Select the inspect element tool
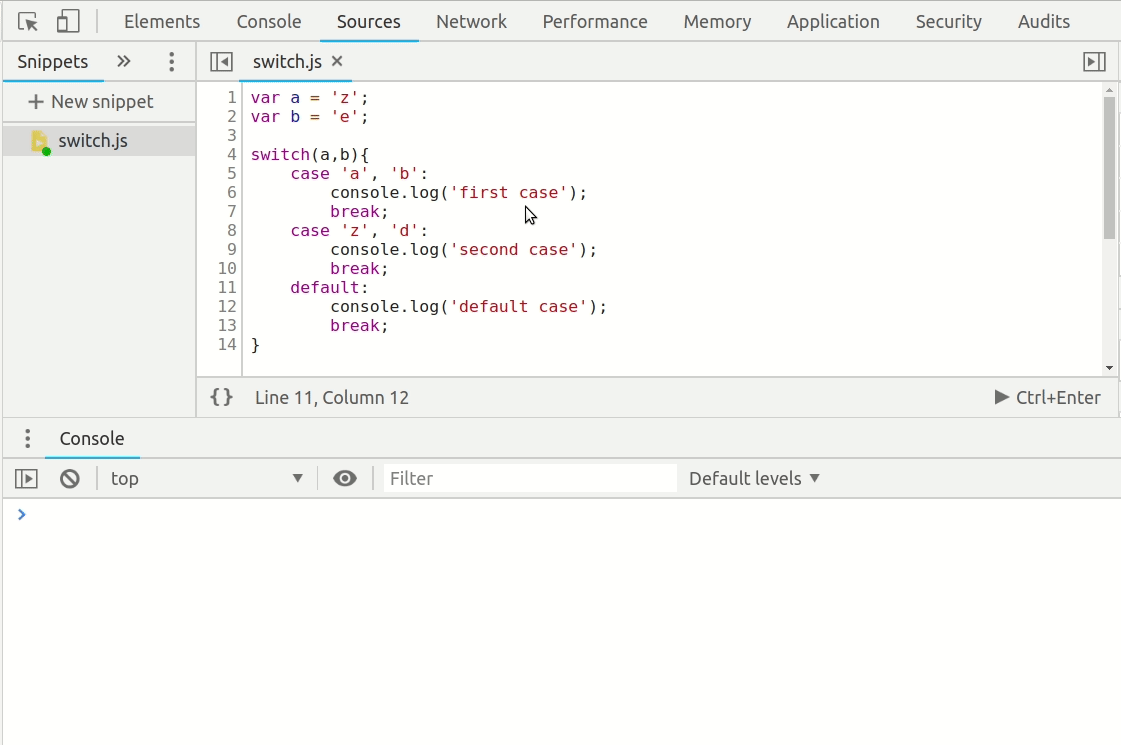 click(27, 20)
